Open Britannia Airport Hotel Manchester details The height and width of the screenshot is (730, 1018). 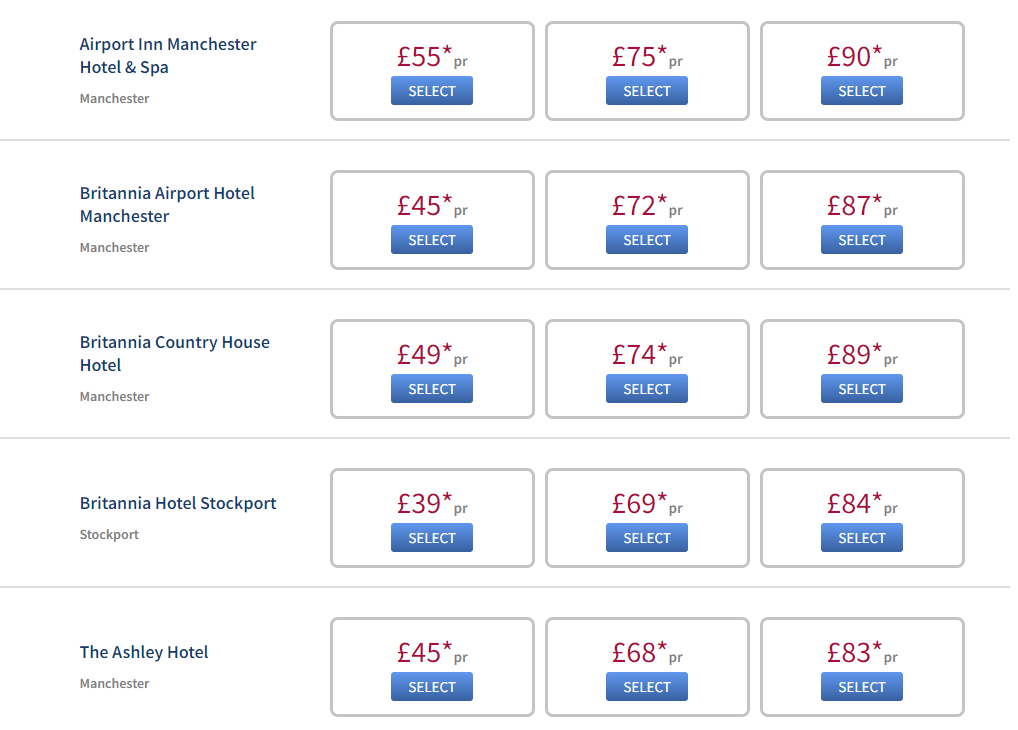click(x=167, y=205)
